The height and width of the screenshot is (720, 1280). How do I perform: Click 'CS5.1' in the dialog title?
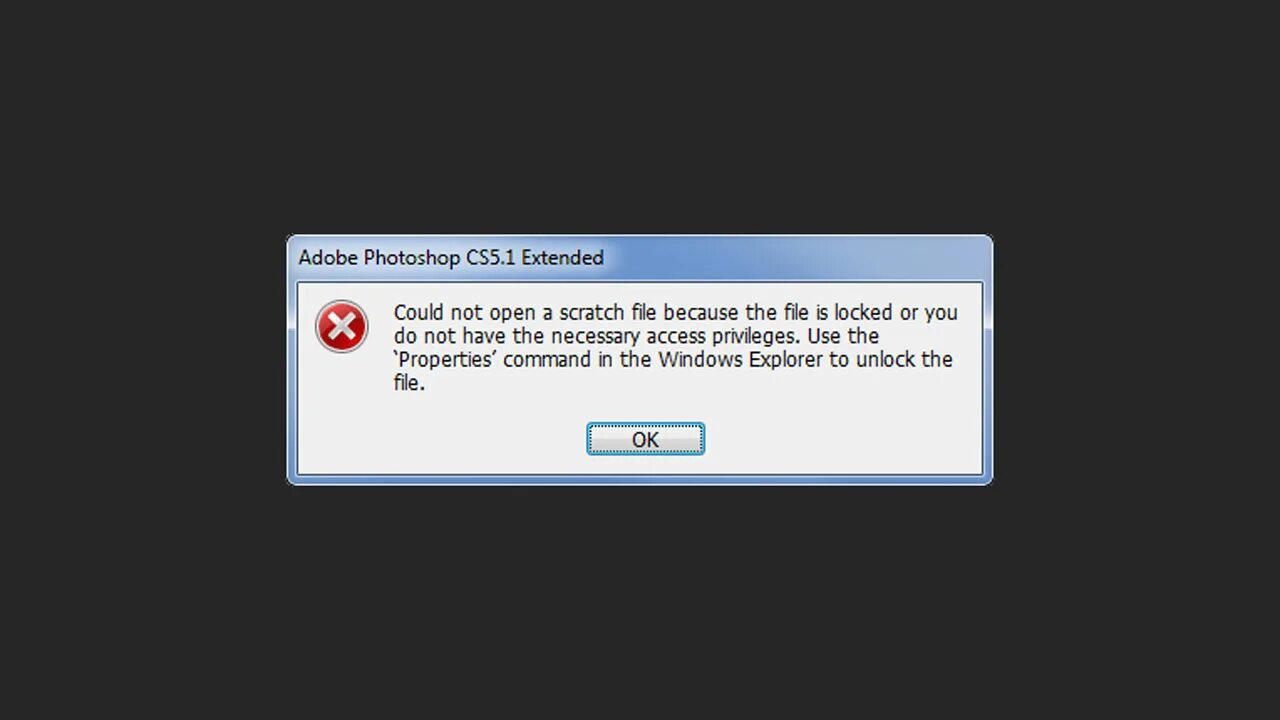click(x=490, y=258)
